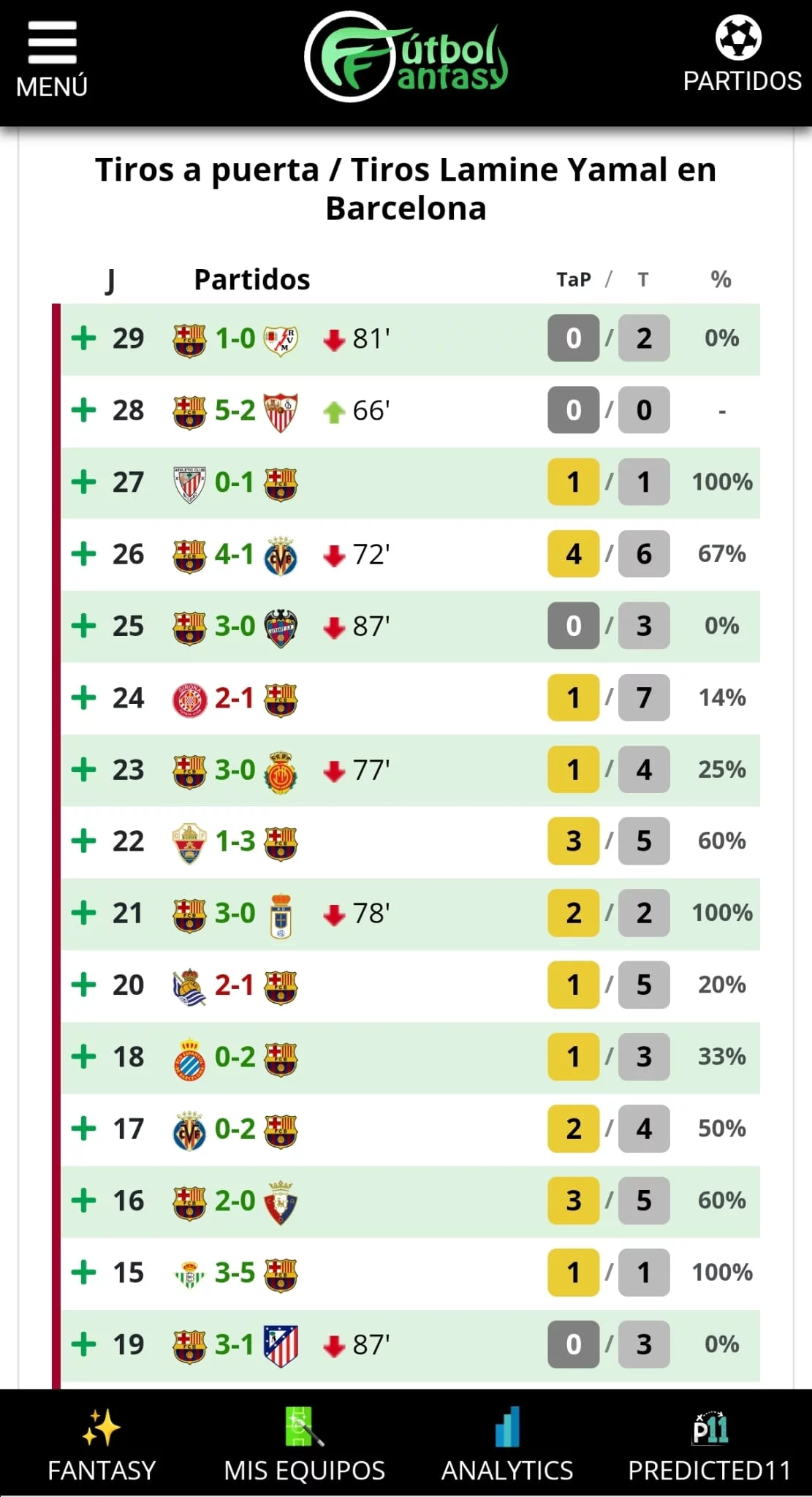Click the Rayo Vallecano crest in matchday 29
Screen dimensions: 812x1497
click(281, 339)
